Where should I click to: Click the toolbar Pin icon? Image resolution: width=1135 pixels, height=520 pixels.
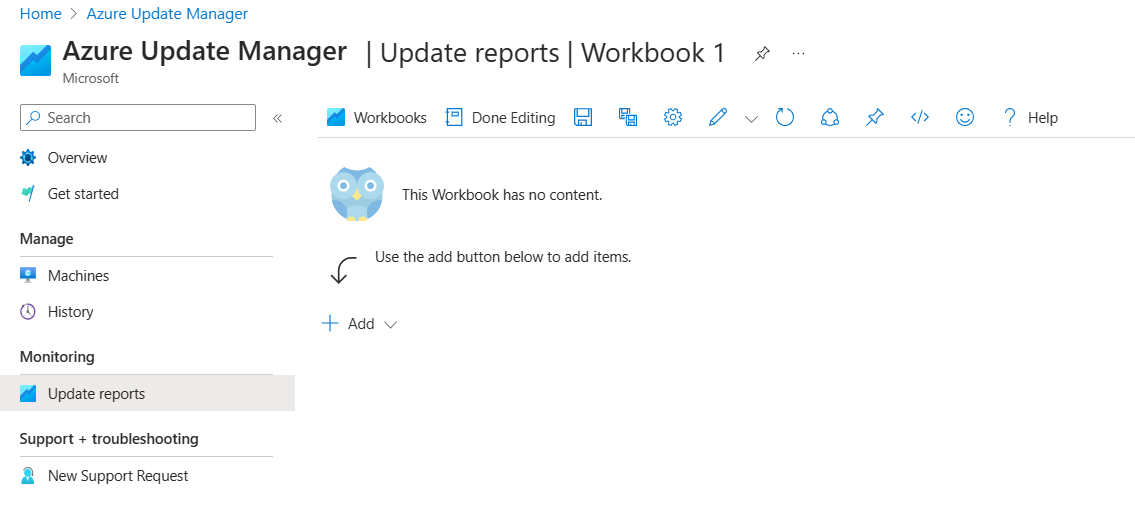874,117
